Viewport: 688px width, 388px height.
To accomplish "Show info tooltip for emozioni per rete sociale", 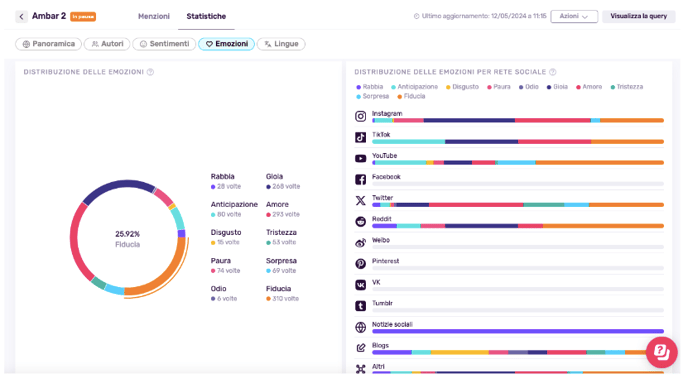I will pyautogui.click(x=553, y=72).
